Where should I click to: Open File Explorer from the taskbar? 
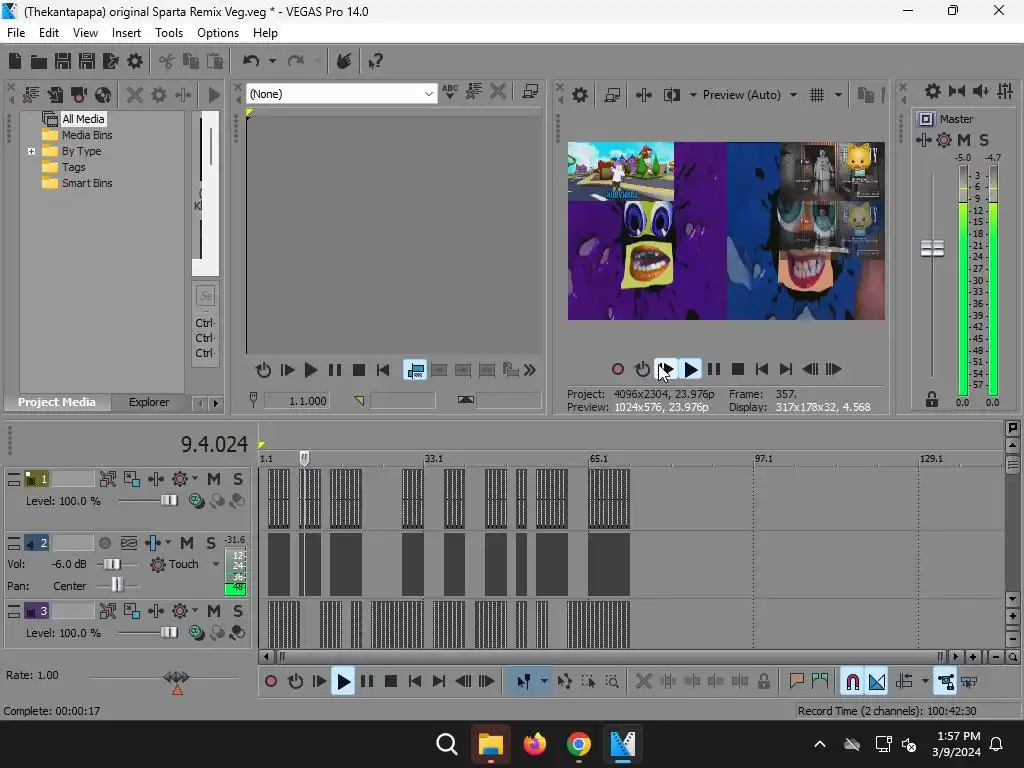click(490, 744)
